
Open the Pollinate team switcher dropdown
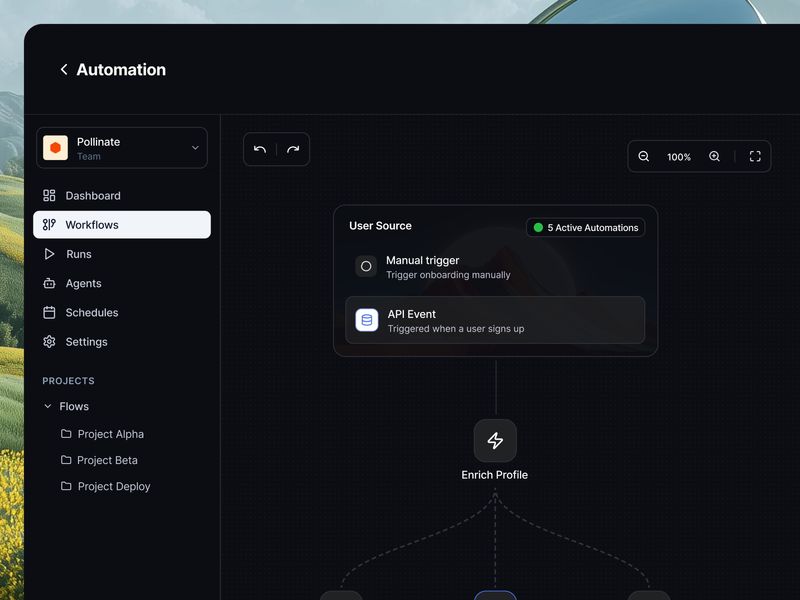[x=122, y=147]
